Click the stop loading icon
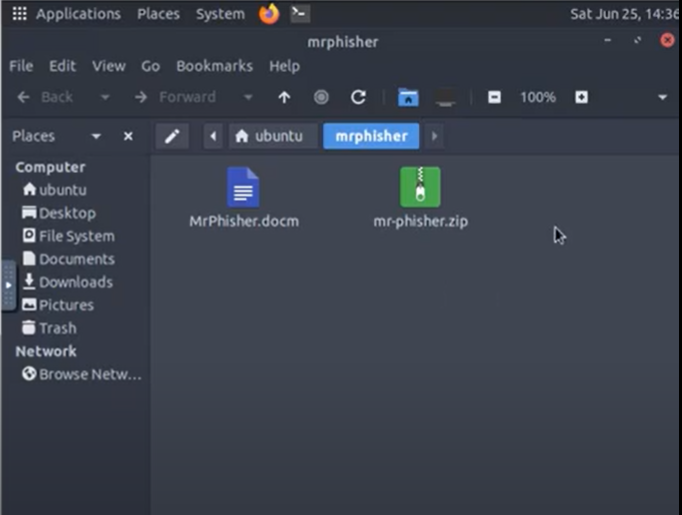 tap(321, 97)
